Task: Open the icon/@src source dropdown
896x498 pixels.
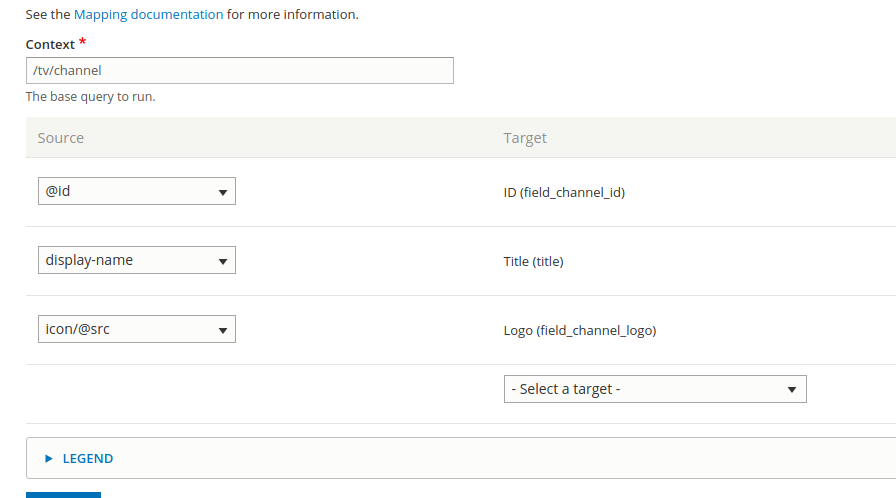Action: 136,329
